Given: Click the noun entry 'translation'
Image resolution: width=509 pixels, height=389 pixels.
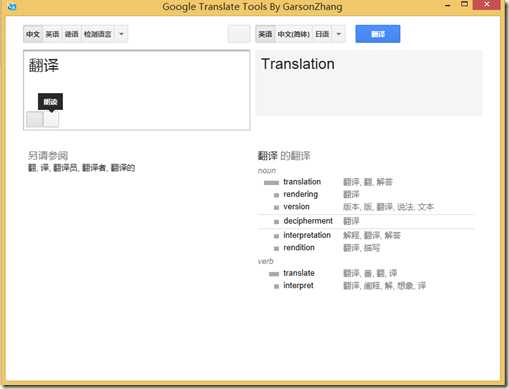Looking at the screenshot, I should tap(302, 182).
